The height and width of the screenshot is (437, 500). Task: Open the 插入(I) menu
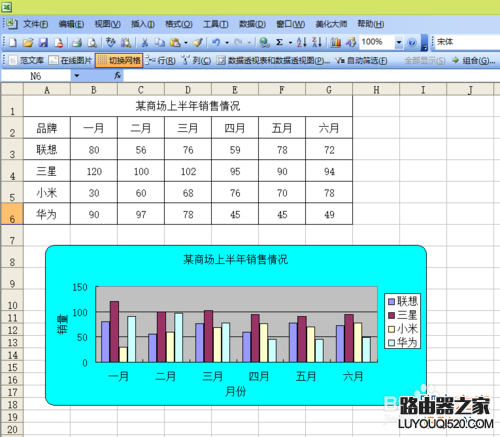click(x=143, y=24)
